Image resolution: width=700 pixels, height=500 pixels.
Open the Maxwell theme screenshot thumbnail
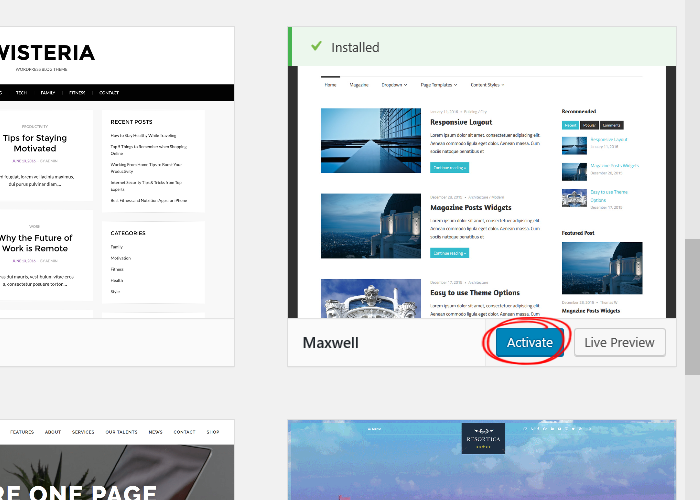coord(482,192)
